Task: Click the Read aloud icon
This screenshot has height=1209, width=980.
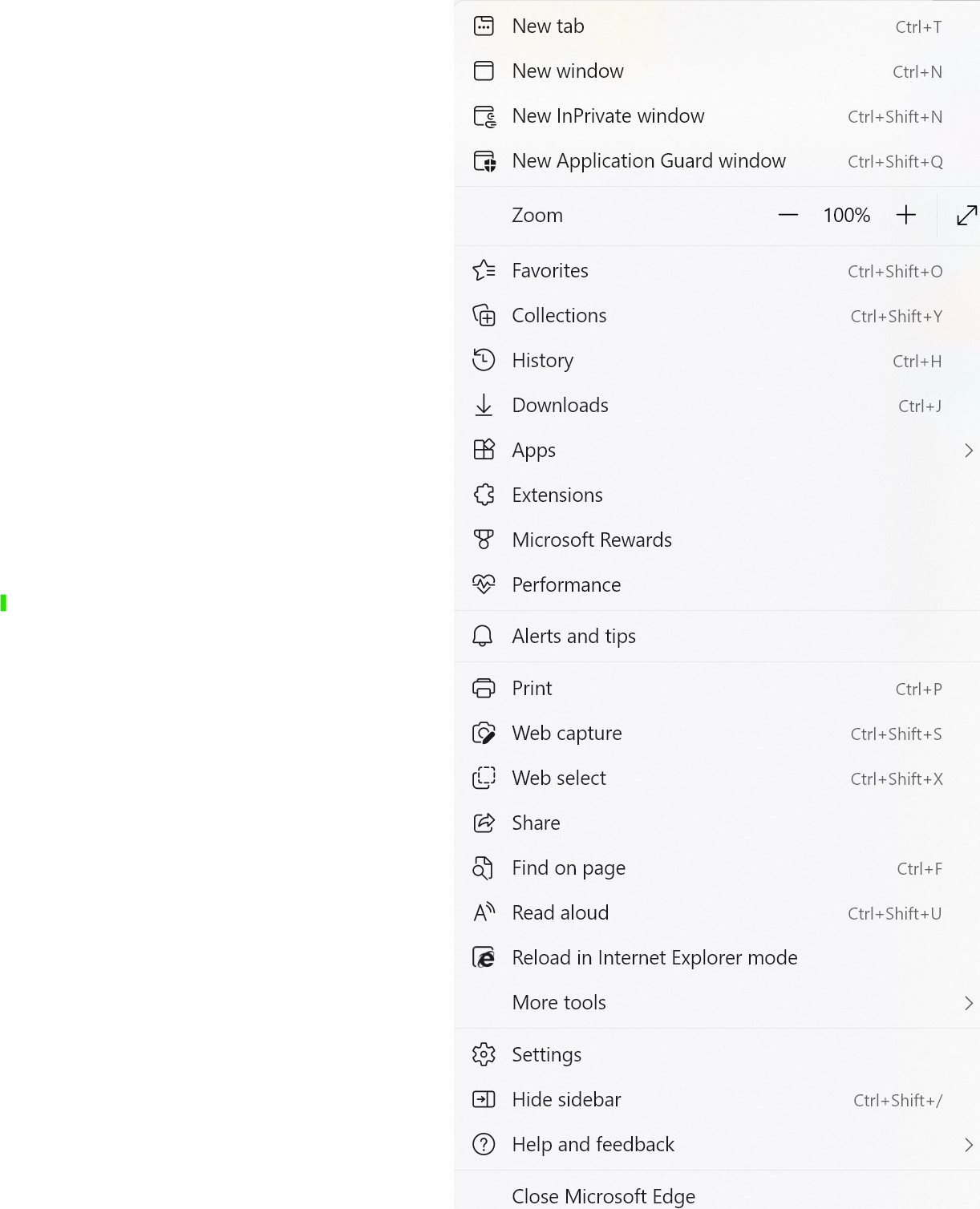Action: click(484, 913)
